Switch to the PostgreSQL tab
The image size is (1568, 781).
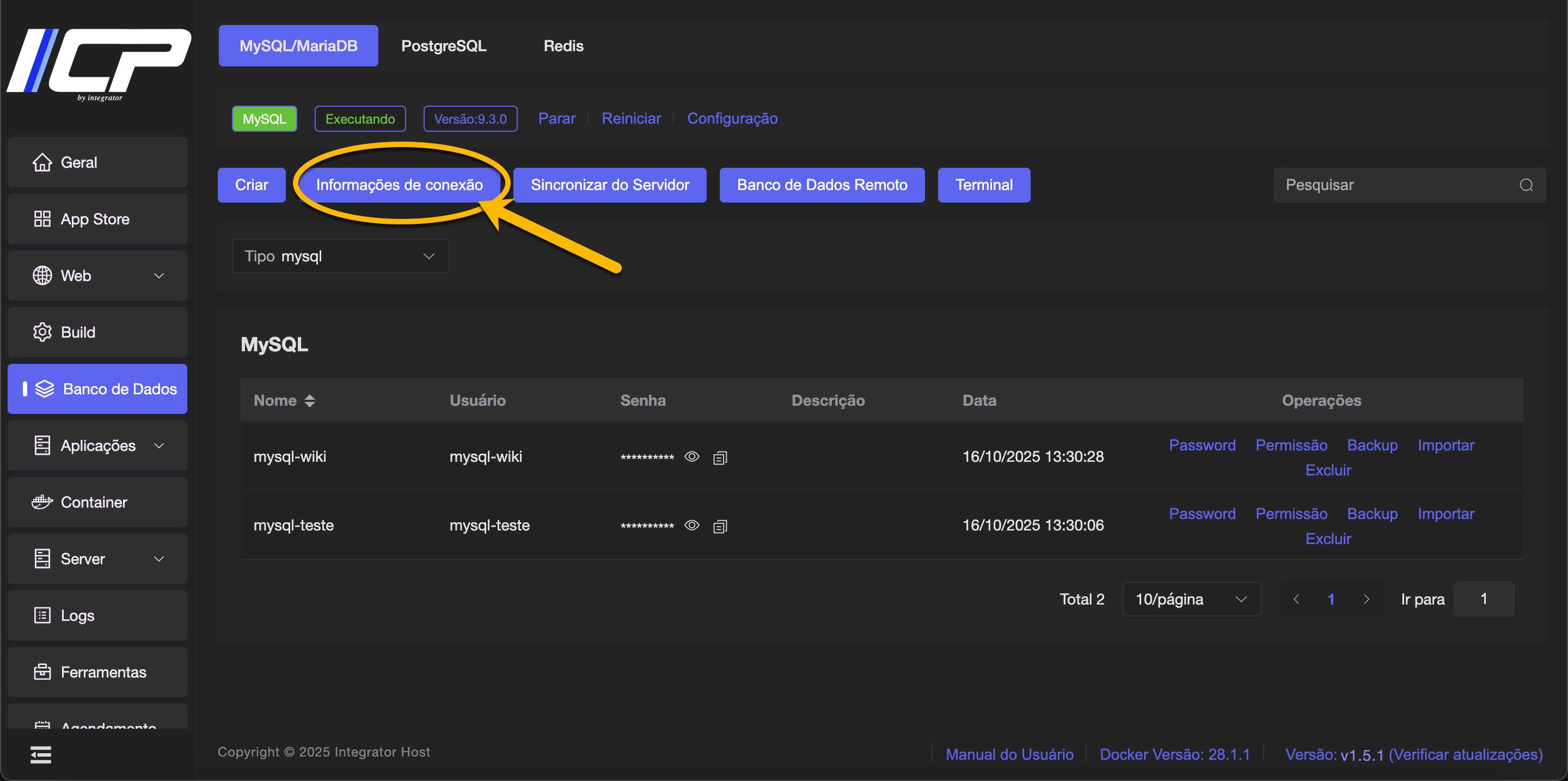pyautogui.click(x=443, y=46)
